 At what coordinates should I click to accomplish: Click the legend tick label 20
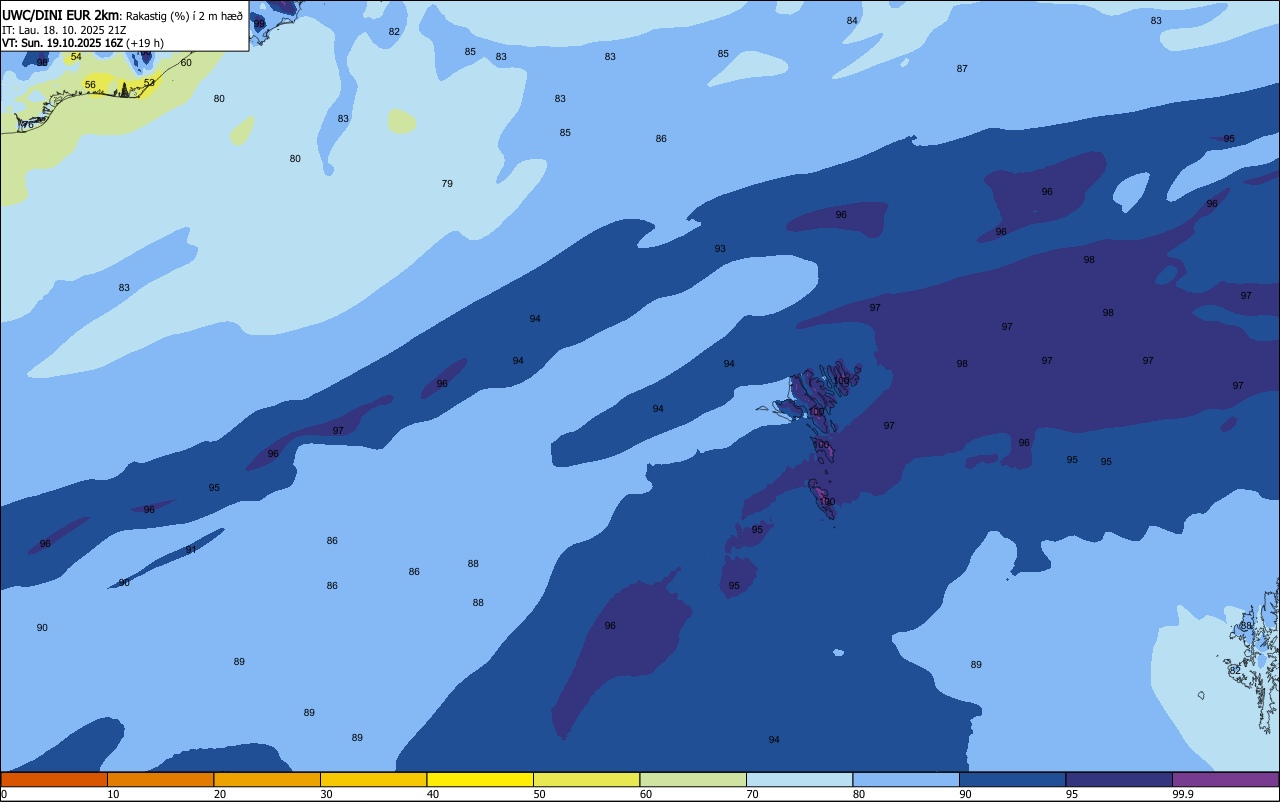tap(219, 794)
